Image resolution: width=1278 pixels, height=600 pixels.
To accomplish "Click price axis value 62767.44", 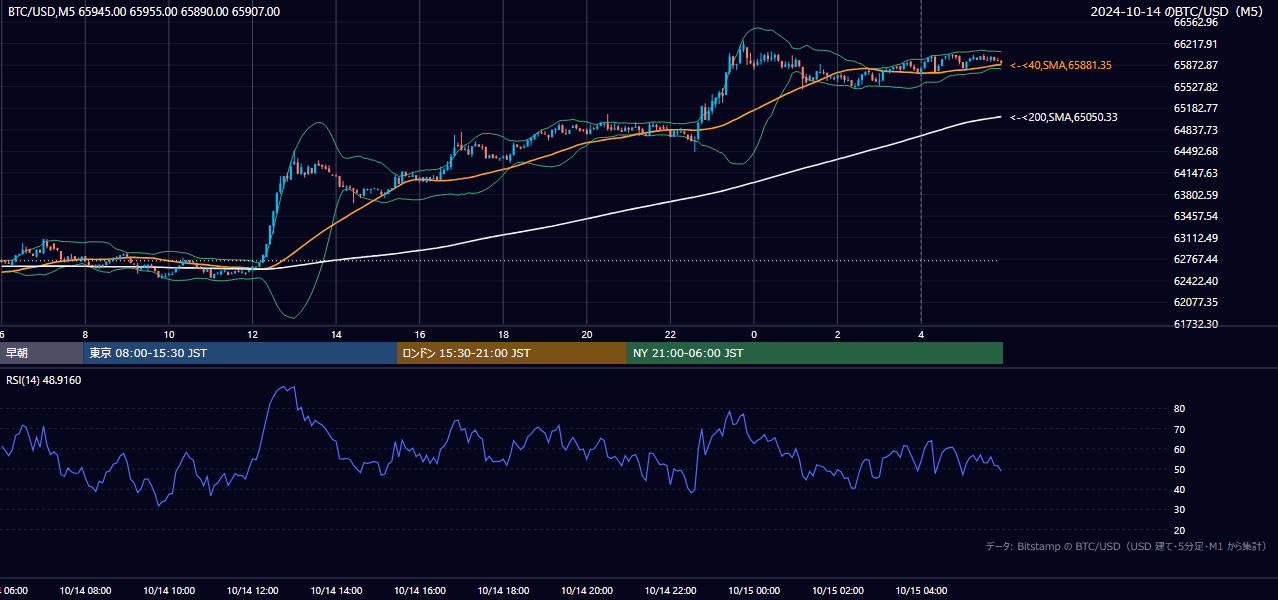I will (x=1195, y=259).
